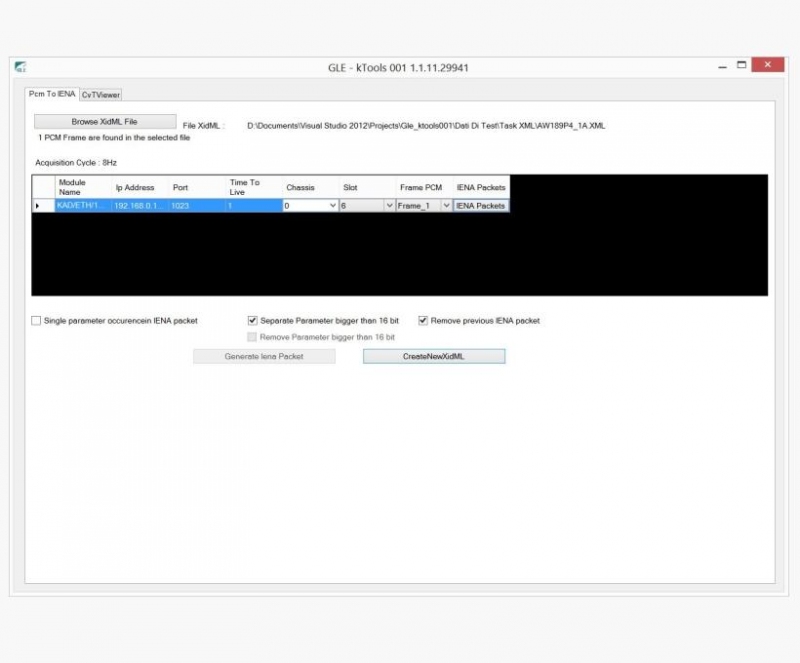
Task: Click the Ip Address cell 192.168.0.1
Action: pos(139,206)
